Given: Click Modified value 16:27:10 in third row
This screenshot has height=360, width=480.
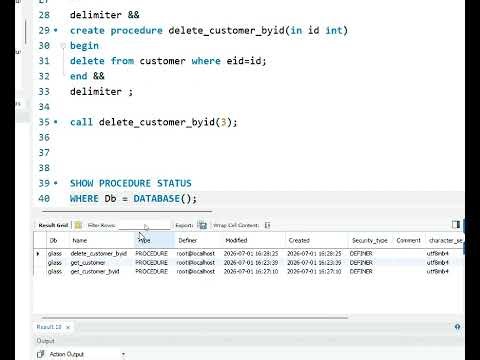Looking at the screenshot, I should [251, 272].
